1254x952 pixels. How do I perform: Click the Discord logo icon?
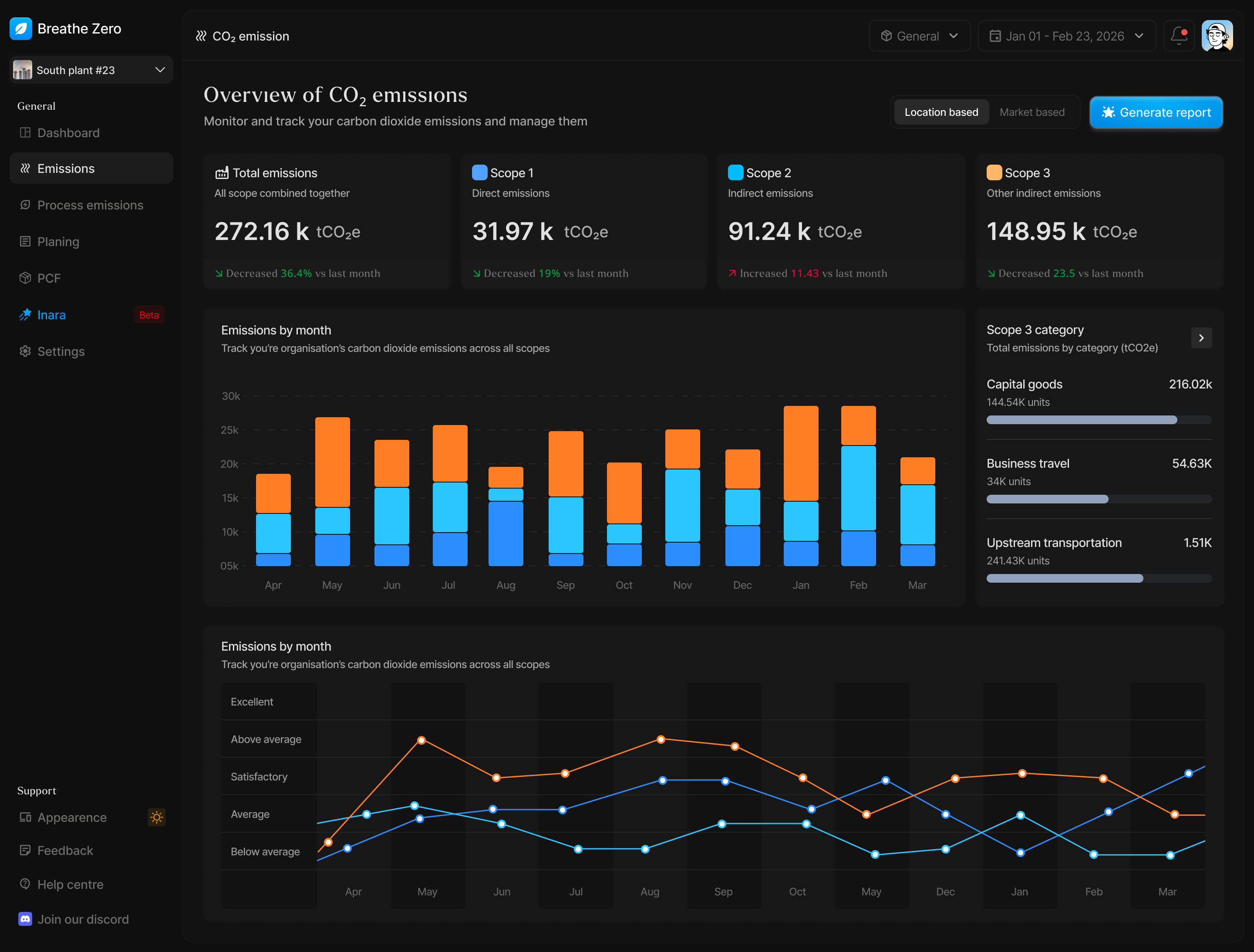click(25, 918)
